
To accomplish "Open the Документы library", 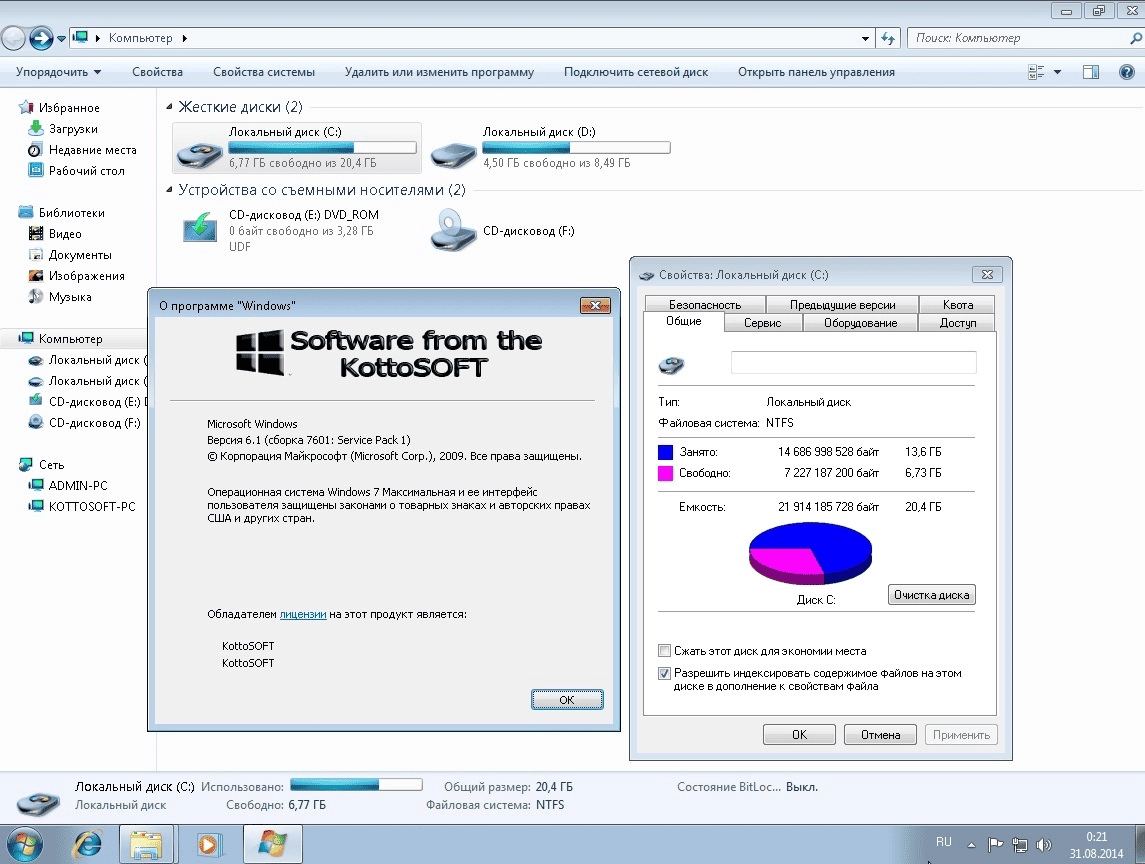I will tap(80, 255).
